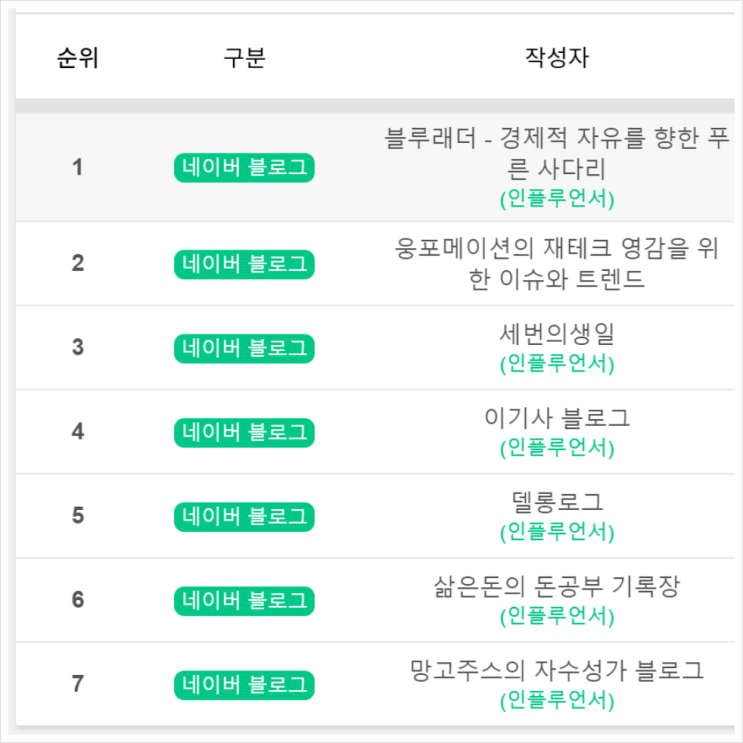Click 네이버 블로그 badge in rank 1 row
The image size is (743, 743).
pos(244,168)
